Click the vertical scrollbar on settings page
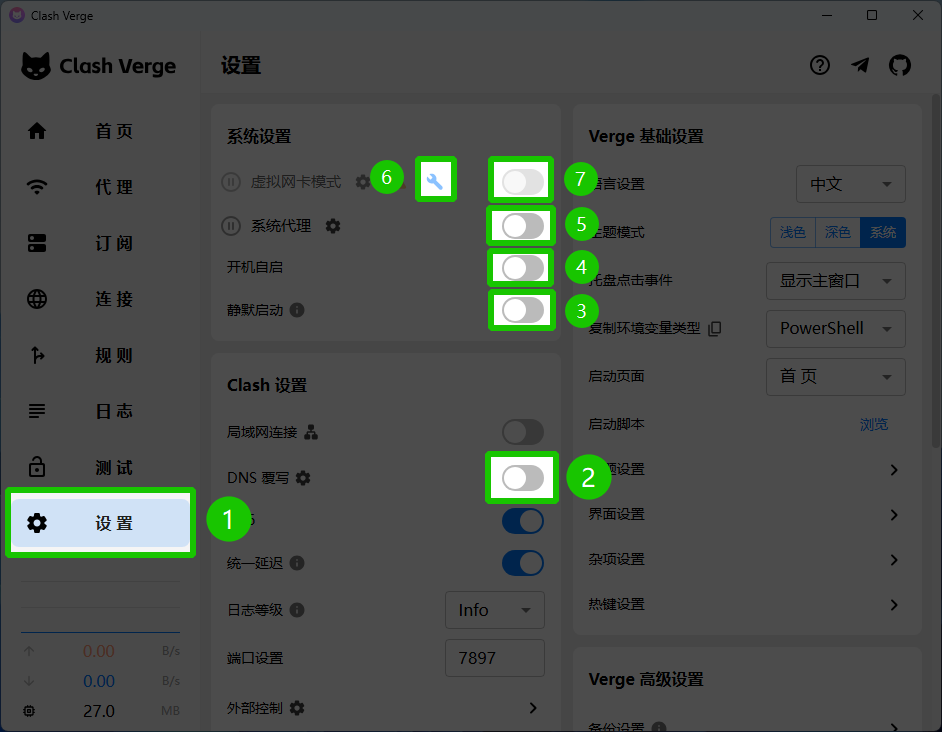 coord(935,270)
